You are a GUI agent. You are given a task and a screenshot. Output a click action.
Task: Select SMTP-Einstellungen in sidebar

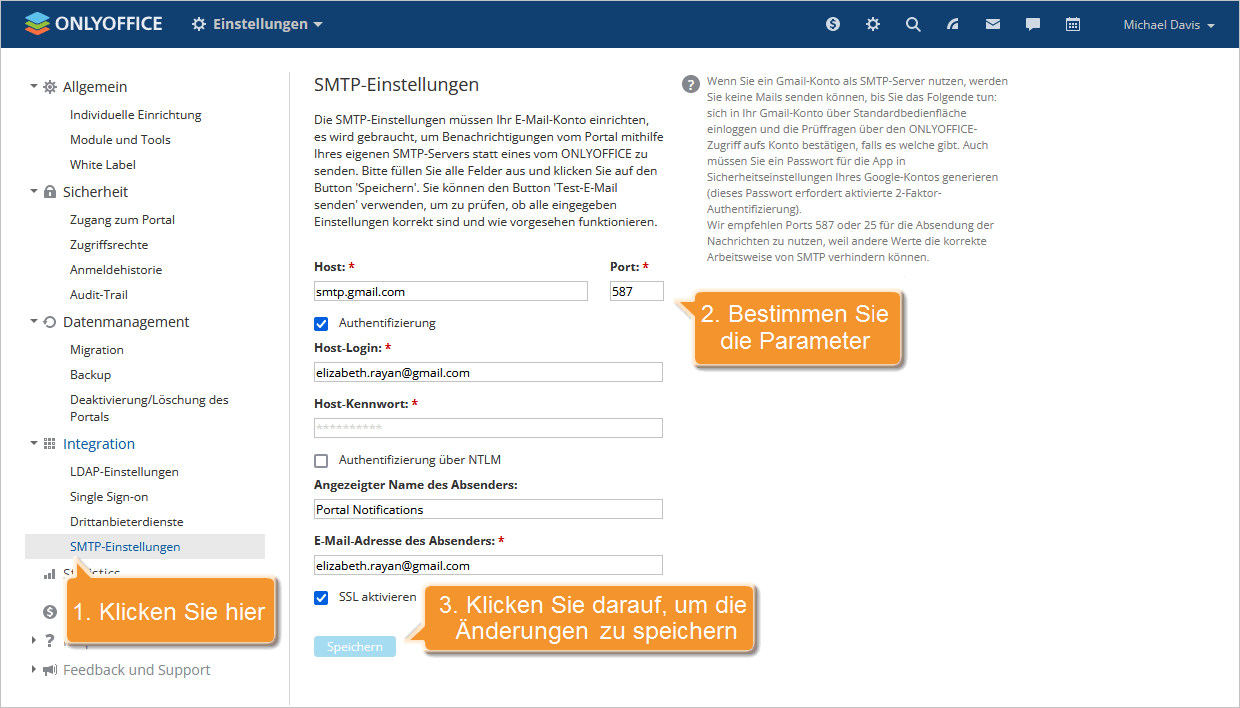click(145, 547)
